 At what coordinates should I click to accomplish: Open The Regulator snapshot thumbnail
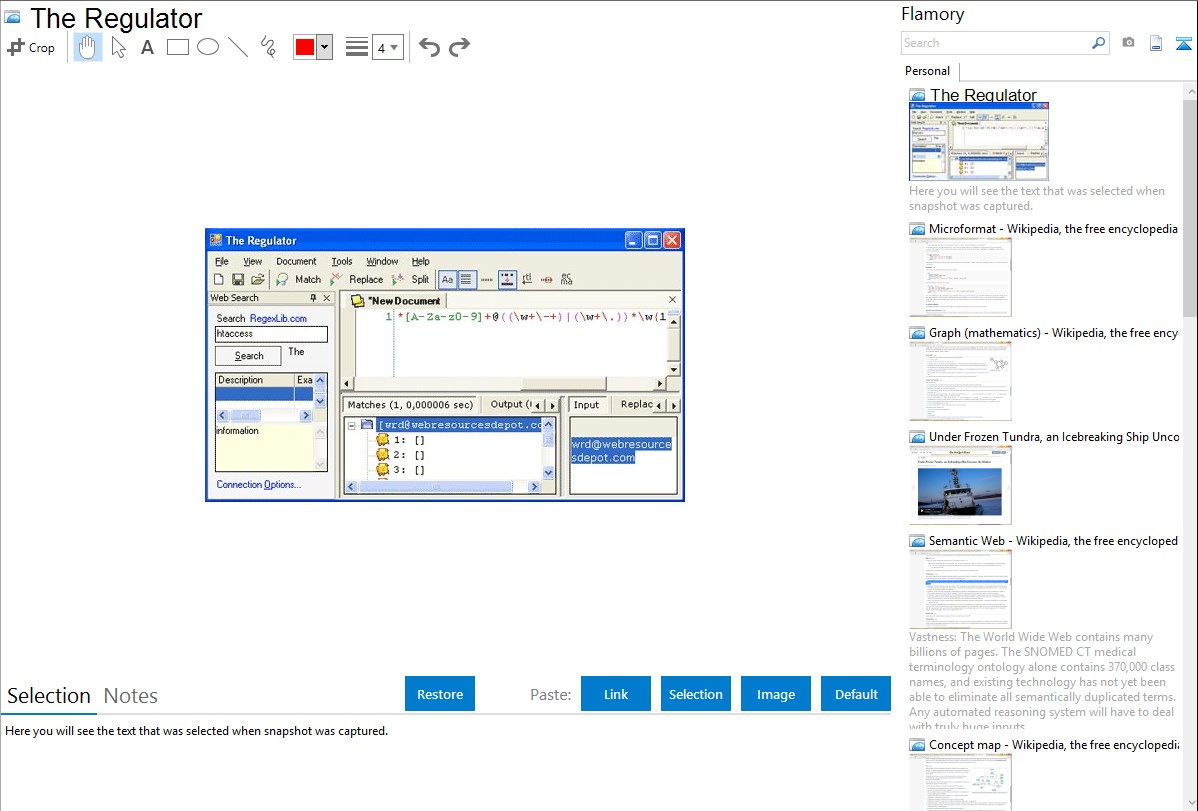979,142
